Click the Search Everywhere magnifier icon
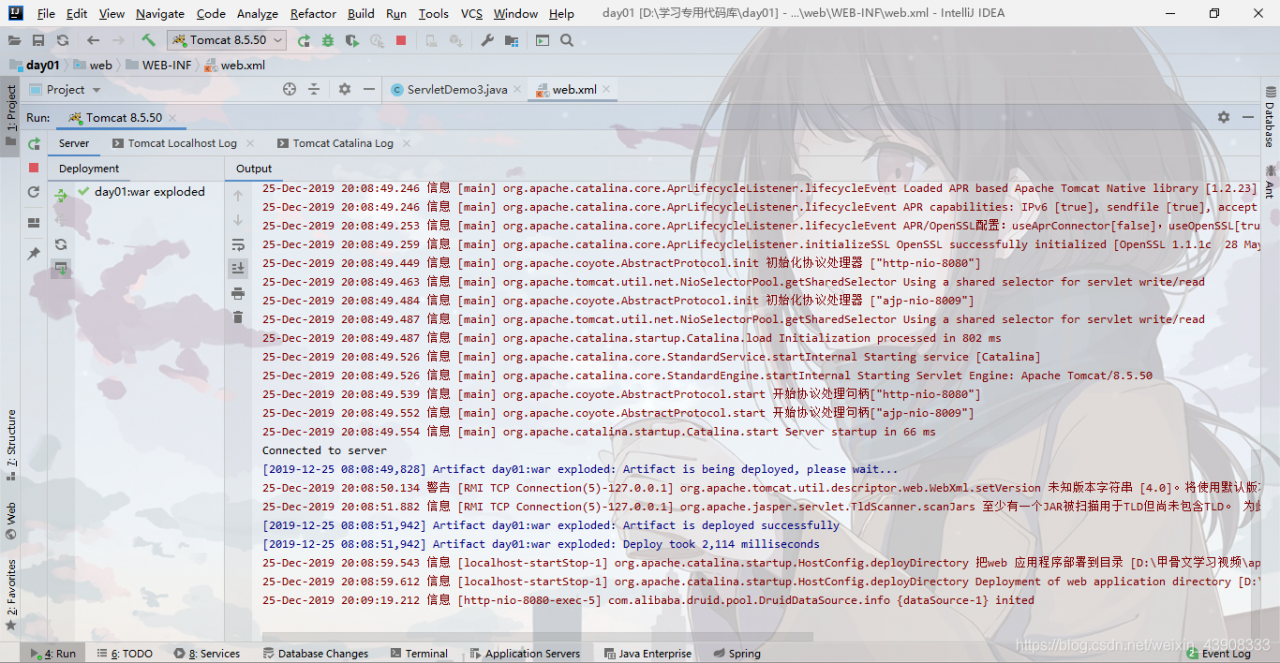The width and height of the screenshot is (1280, 663). (x=566, y=40)
